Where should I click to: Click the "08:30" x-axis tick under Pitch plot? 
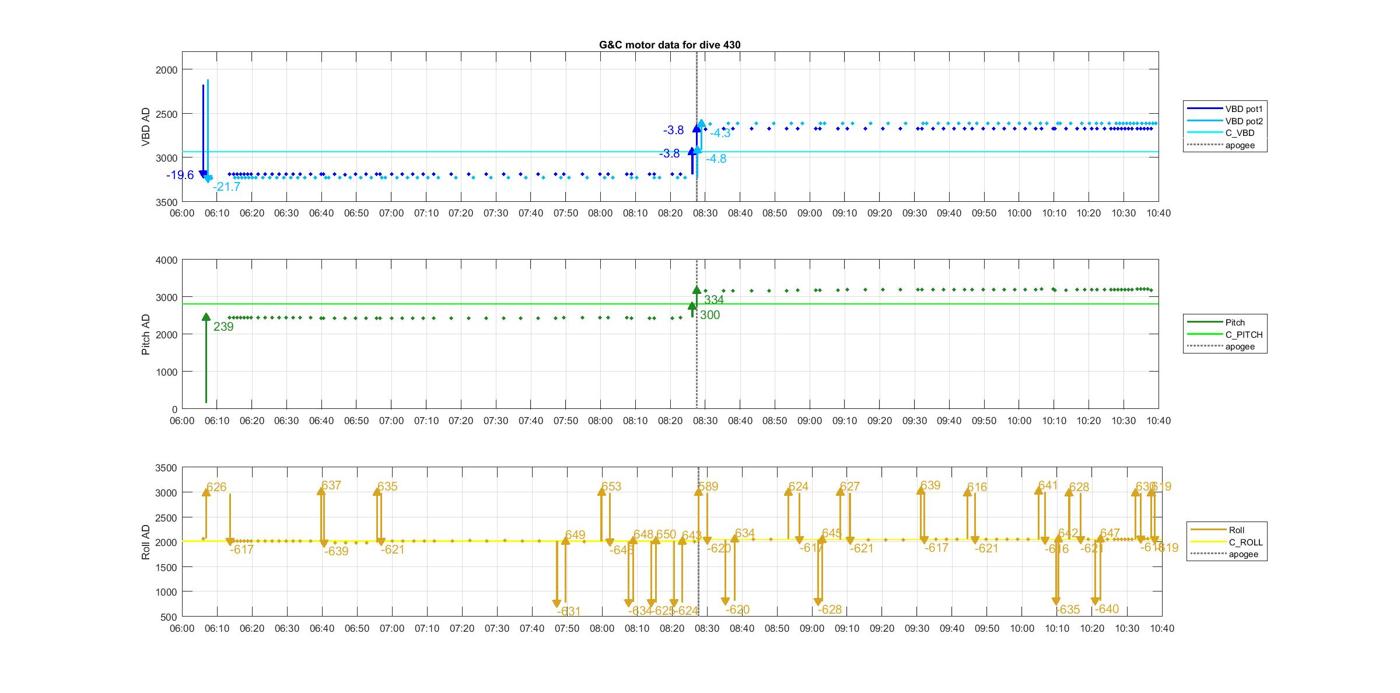pos(705,421)
